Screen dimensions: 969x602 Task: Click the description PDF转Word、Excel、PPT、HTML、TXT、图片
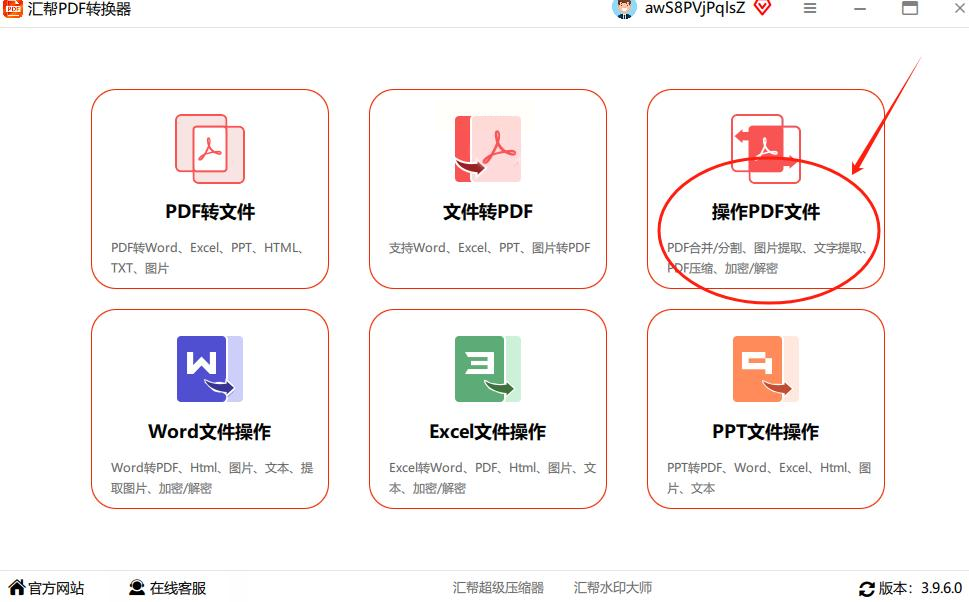[208, 258]
